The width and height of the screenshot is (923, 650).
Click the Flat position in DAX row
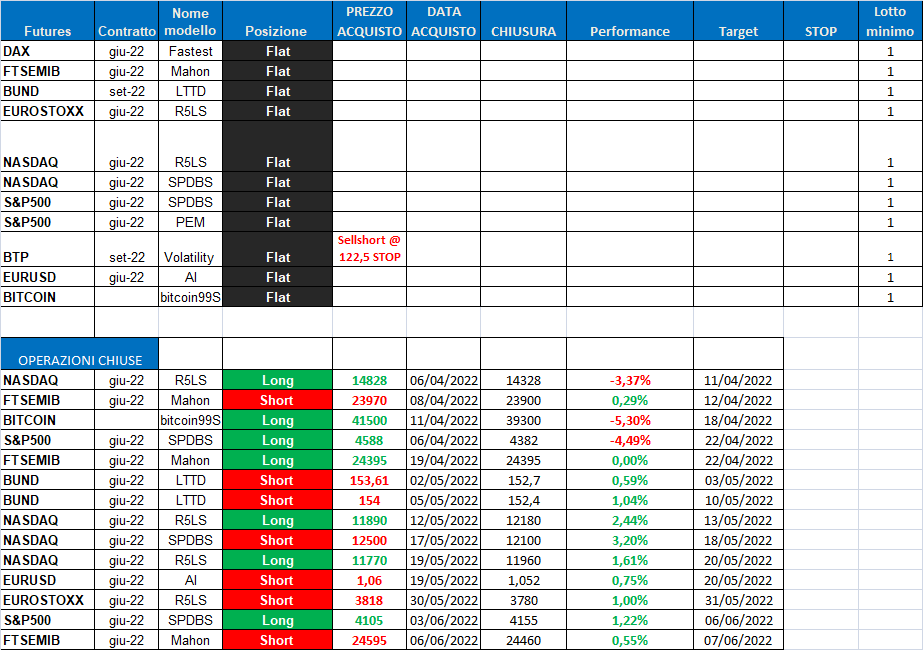(278, 51)
